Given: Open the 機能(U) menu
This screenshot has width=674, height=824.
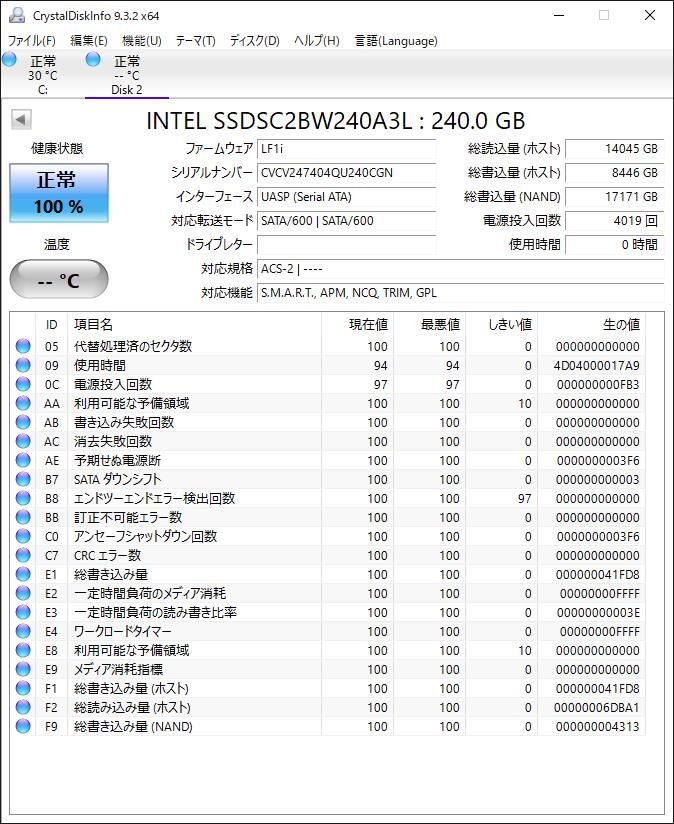Looking at the screenshot, I should pos(141,41).
